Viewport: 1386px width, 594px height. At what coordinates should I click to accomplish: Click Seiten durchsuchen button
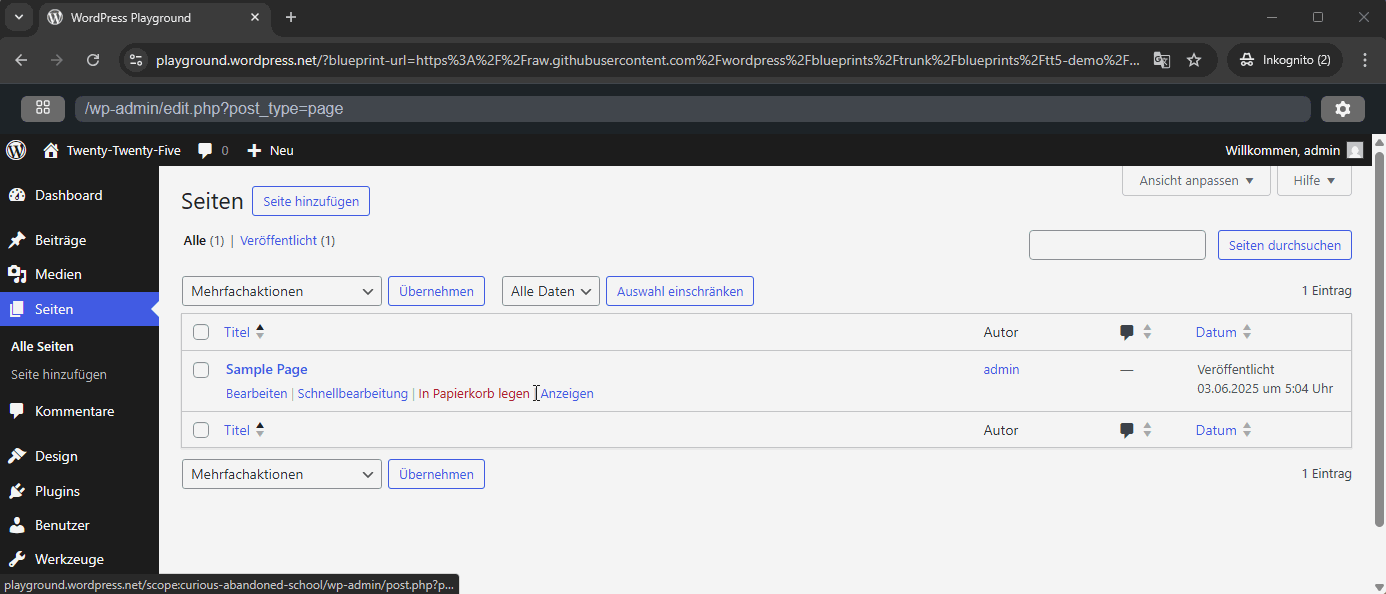click(1285, 245)
